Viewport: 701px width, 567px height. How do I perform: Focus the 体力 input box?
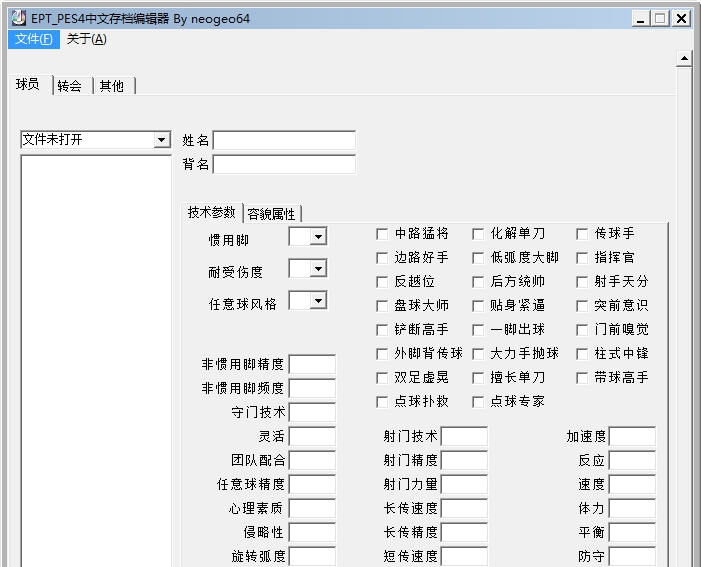tap(632, 508)
